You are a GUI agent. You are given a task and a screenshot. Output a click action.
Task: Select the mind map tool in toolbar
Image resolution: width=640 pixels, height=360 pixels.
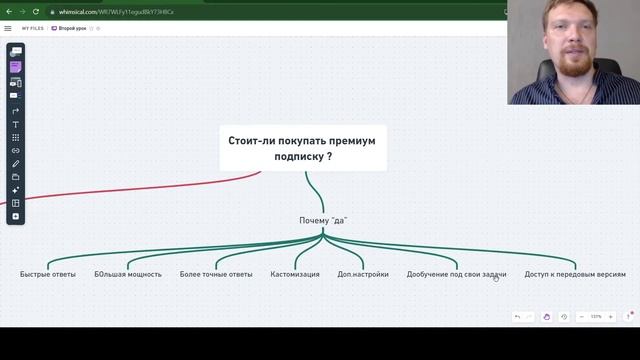point(16,52)
